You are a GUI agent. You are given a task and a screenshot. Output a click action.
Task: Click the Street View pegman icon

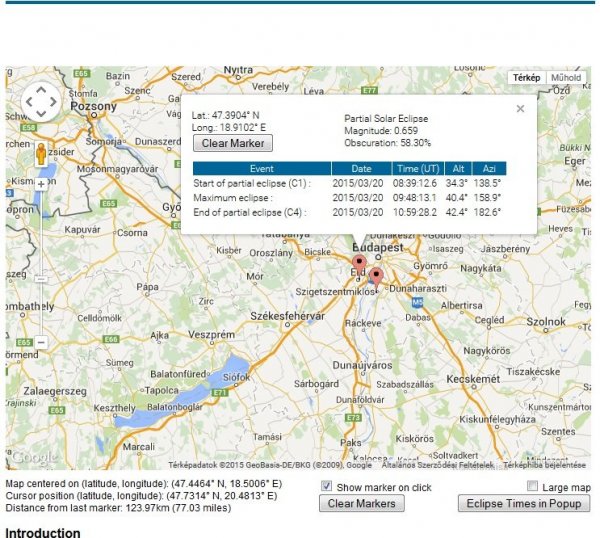[x=41, y=154]
